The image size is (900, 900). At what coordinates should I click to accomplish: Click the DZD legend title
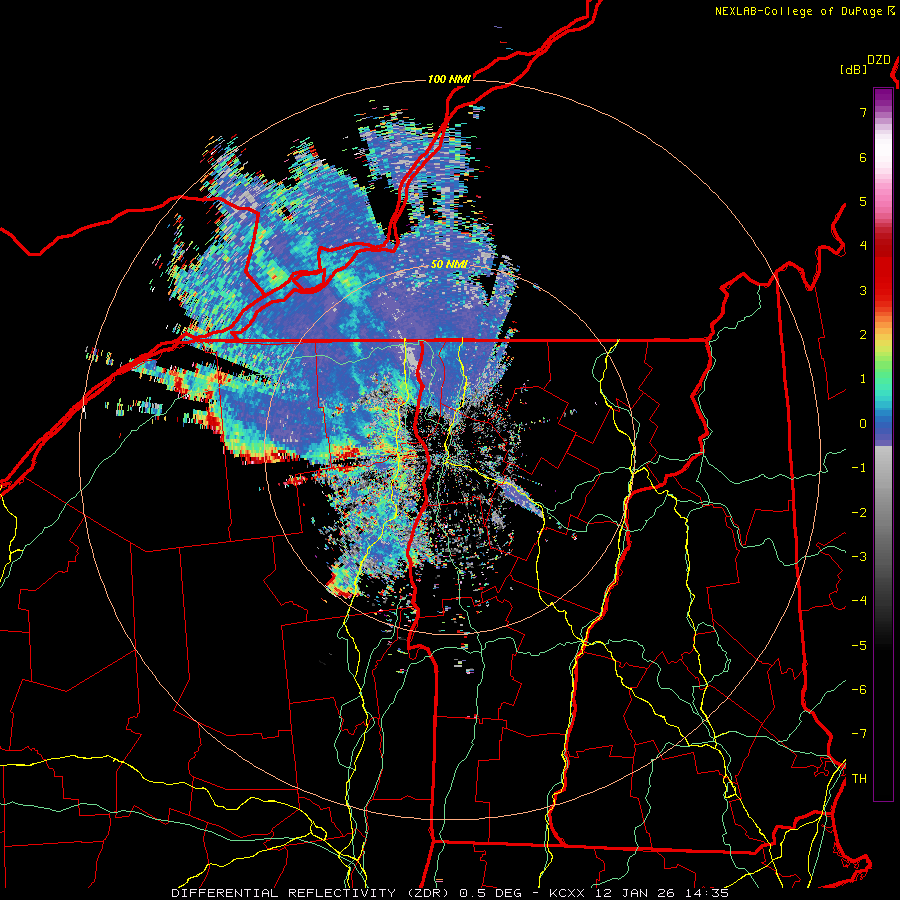879,60
